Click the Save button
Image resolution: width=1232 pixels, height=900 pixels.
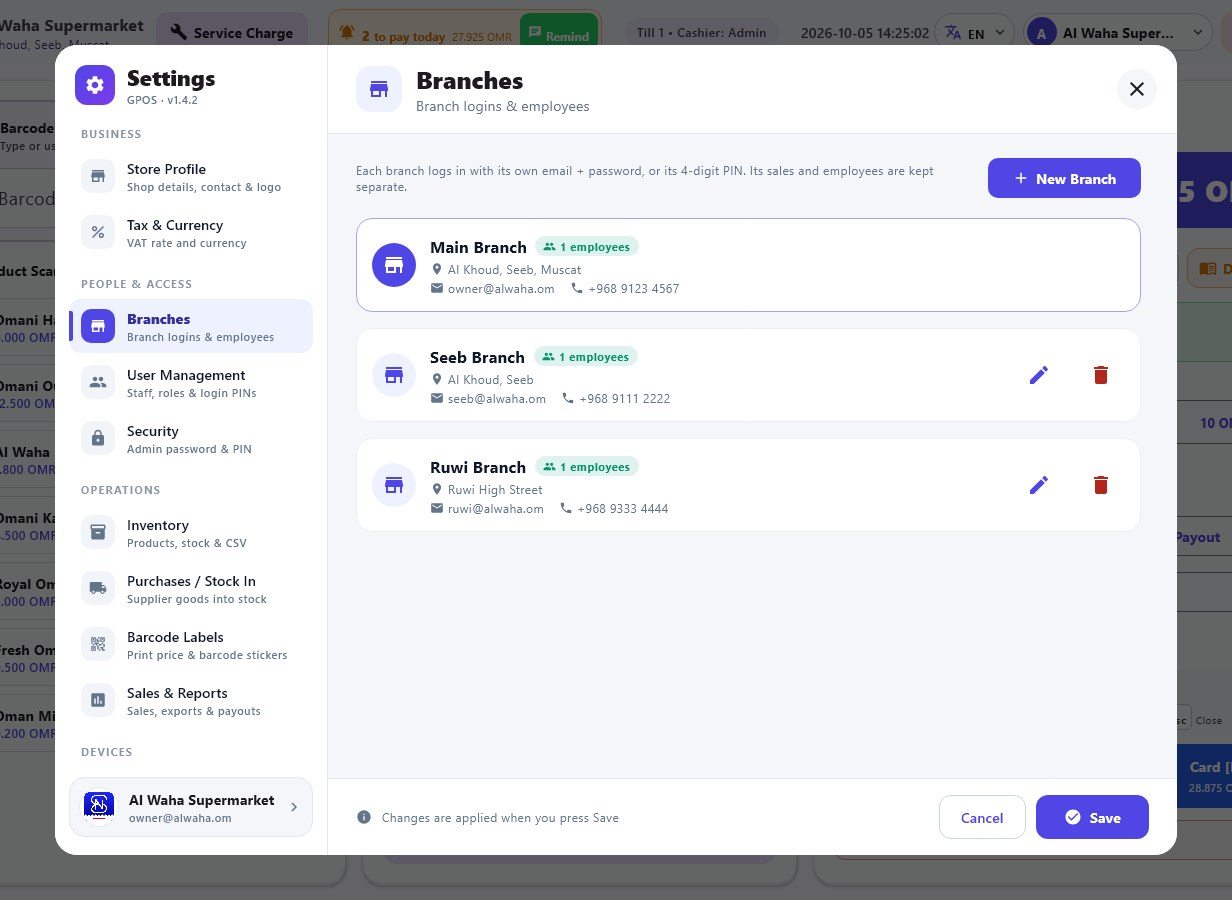pyautogui.click(x=1092, y=817)
